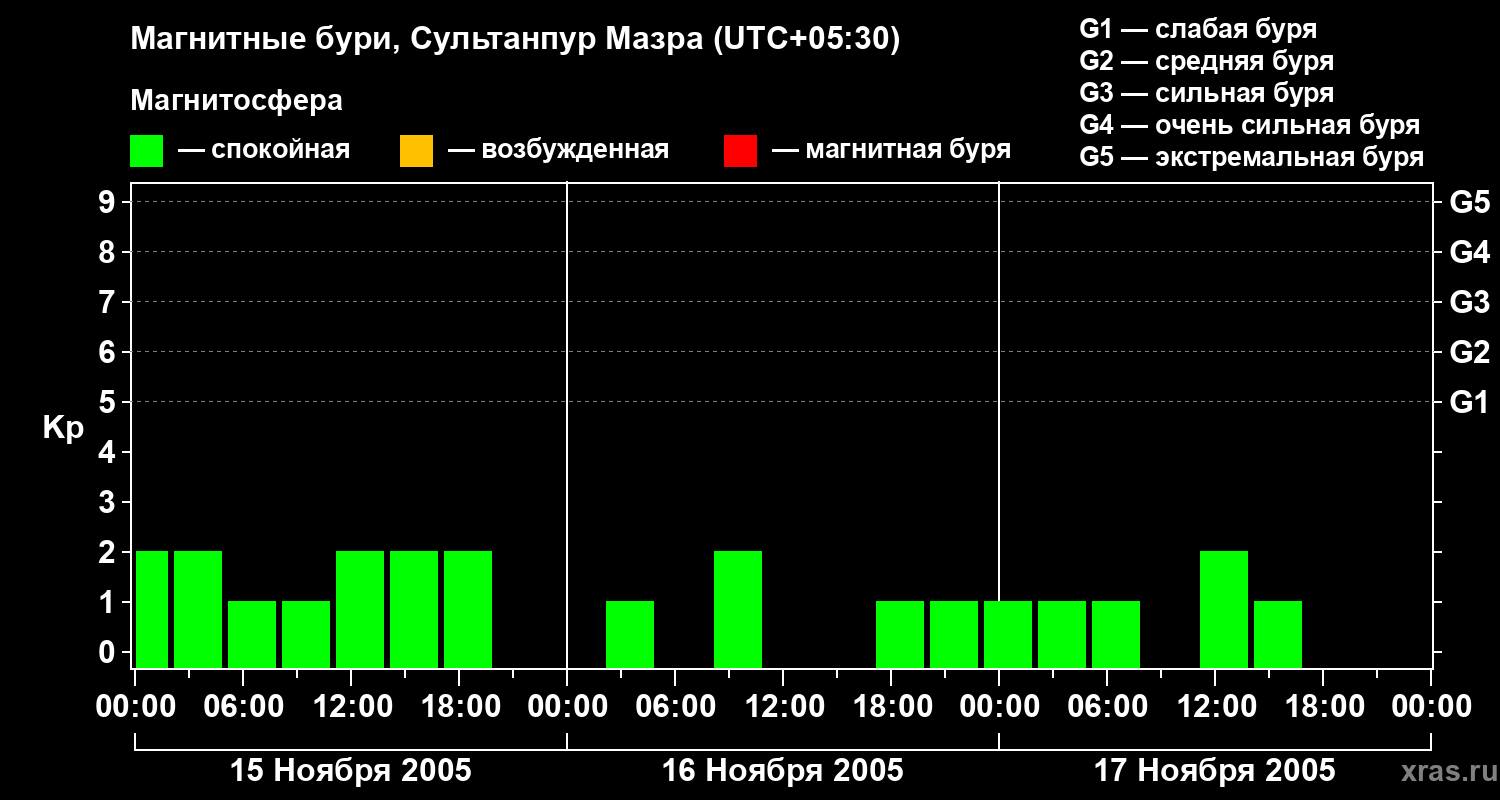The image size is (1500, 800).
Task: Click the 18:00 time label for 17 November
Action: click(x=1323, y=706)
